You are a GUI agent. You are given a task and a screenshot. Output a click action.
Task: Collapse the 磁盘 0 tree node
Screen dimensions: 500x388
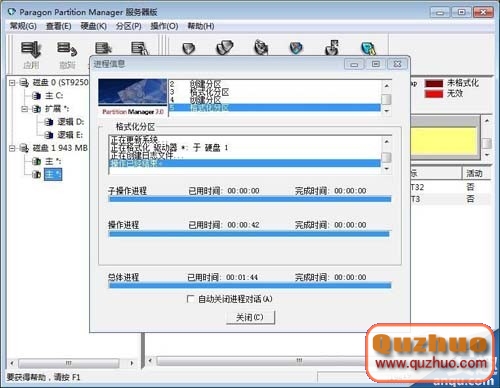pos(12,82)
